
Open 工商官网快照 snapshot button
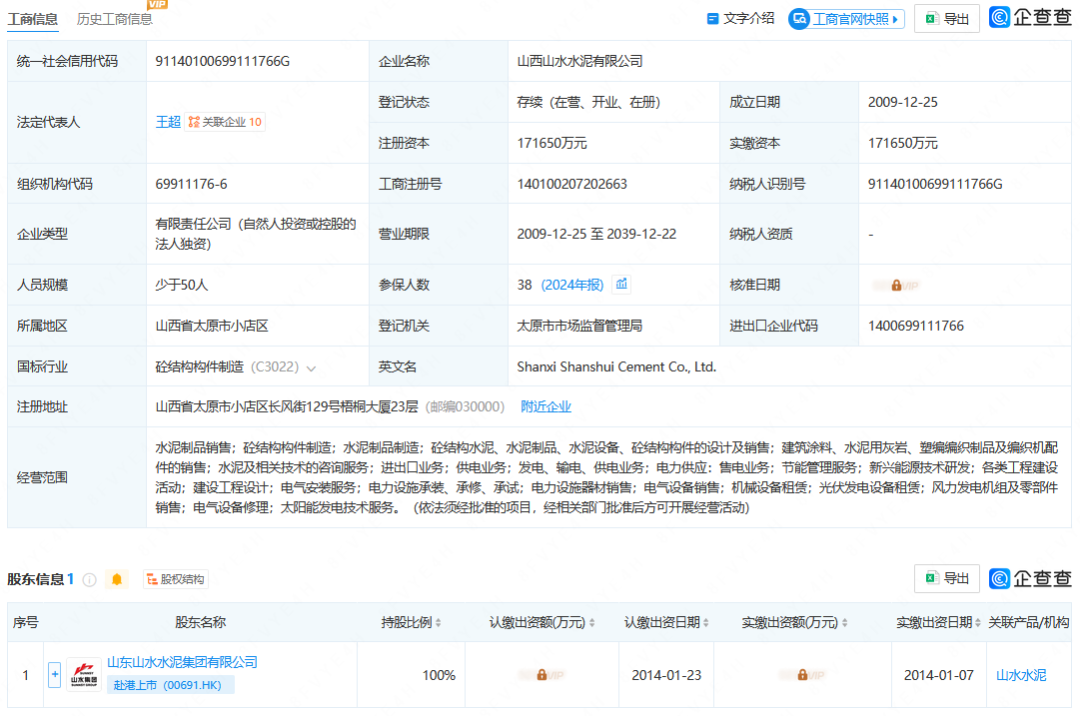click(847, 19)
